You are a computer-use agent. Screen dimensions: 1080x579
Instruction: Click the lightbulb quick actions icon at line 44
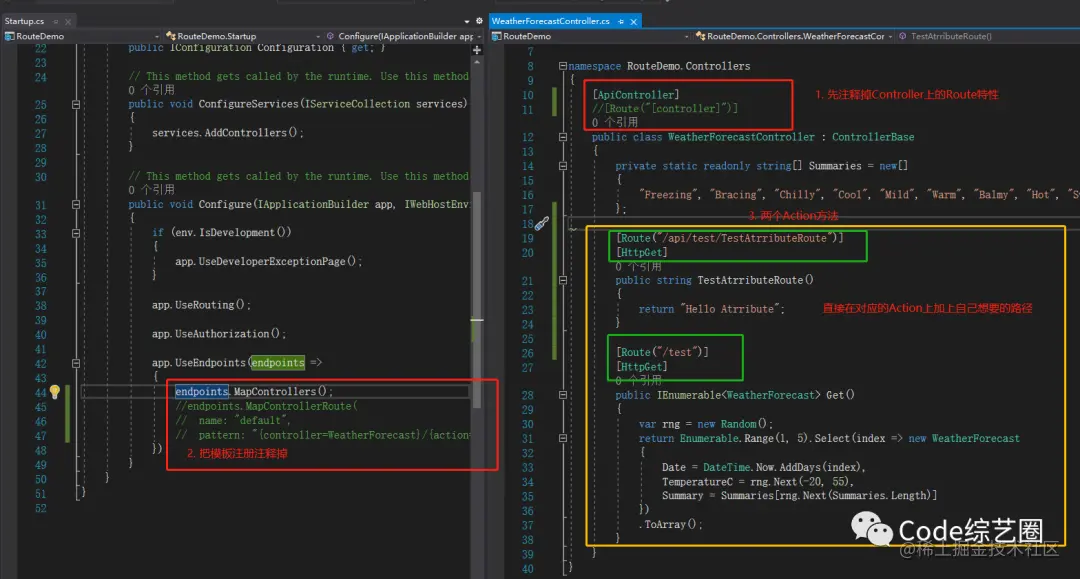(x=54, y=392)
